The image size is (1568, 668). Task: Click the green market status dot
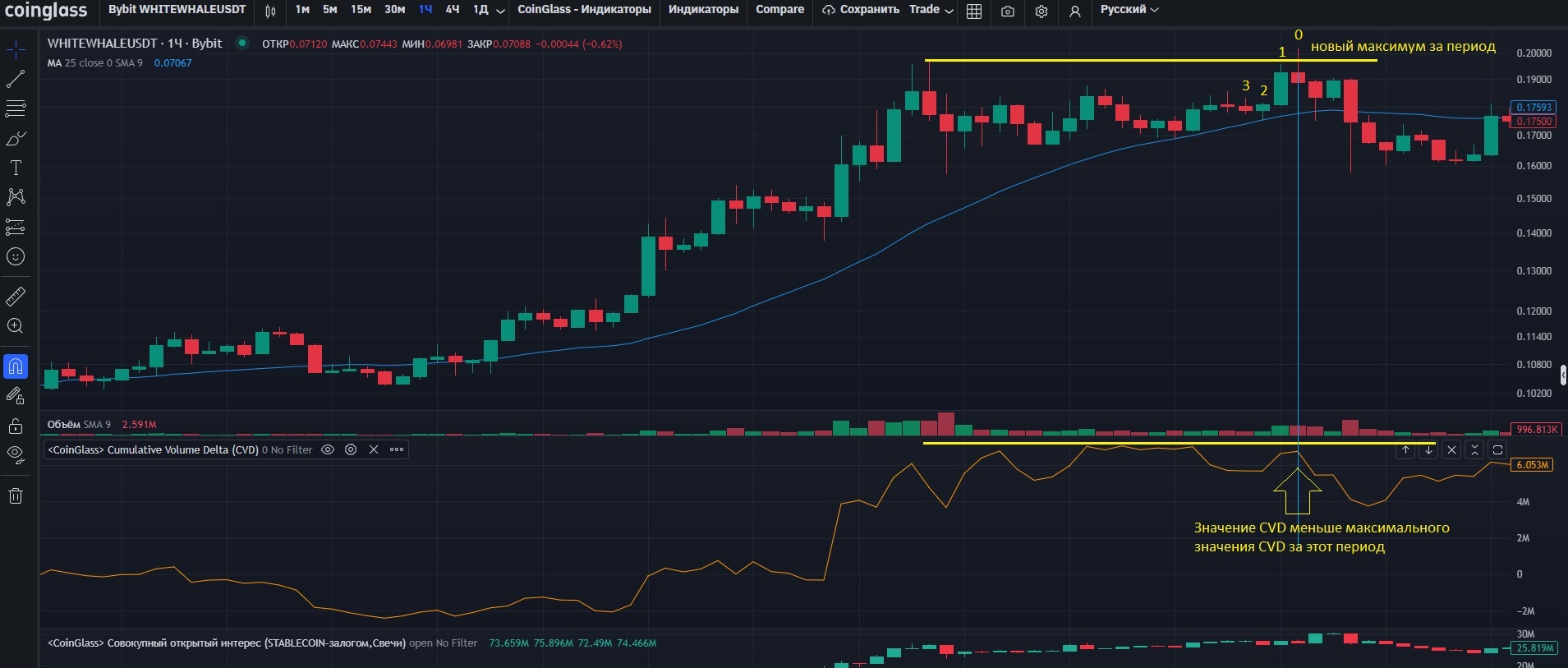coord(242,43)
